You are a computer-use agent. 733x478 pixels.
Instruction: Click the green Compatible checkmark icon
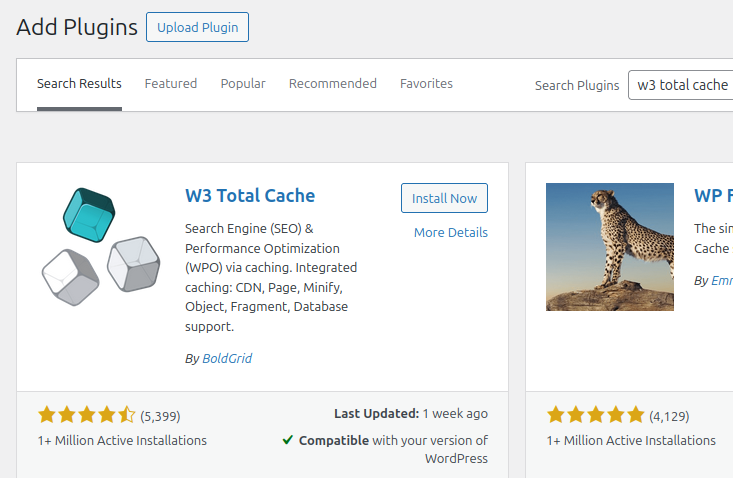pos(287,440)
